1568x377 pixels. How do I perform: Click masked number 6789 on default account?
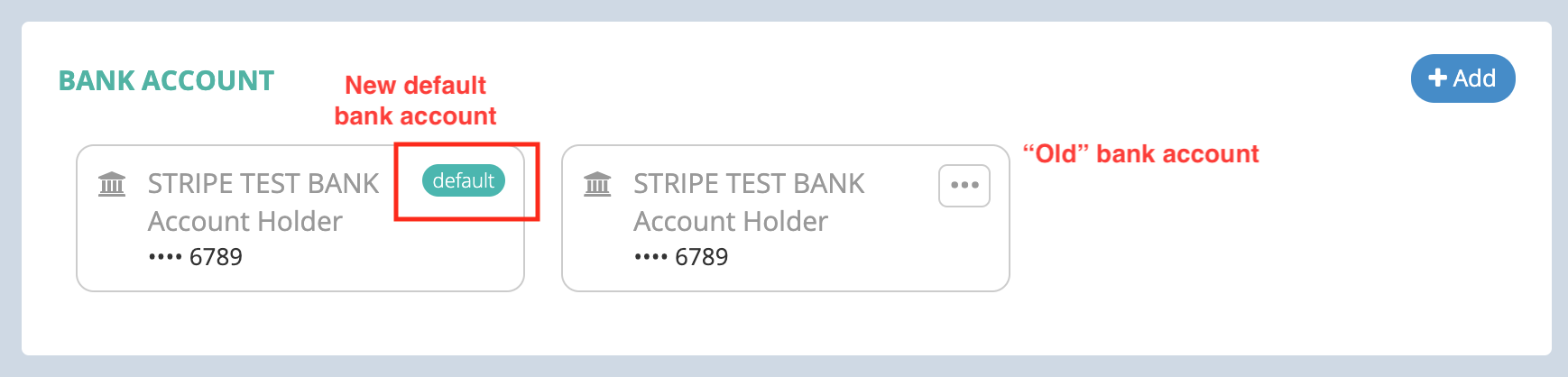(216, 257)
